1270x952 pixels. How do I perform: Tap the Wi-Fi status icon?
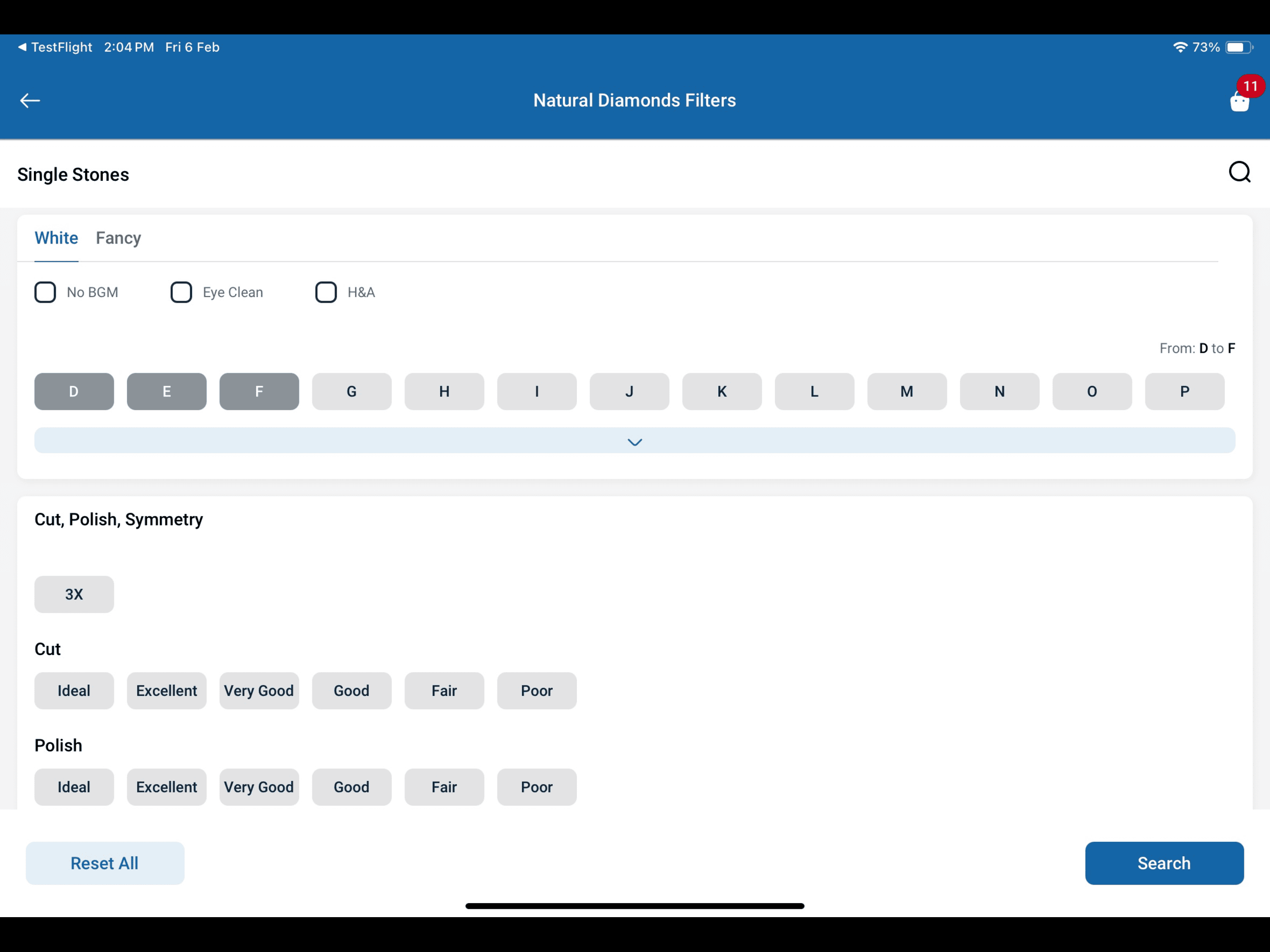pos(1180,47)
